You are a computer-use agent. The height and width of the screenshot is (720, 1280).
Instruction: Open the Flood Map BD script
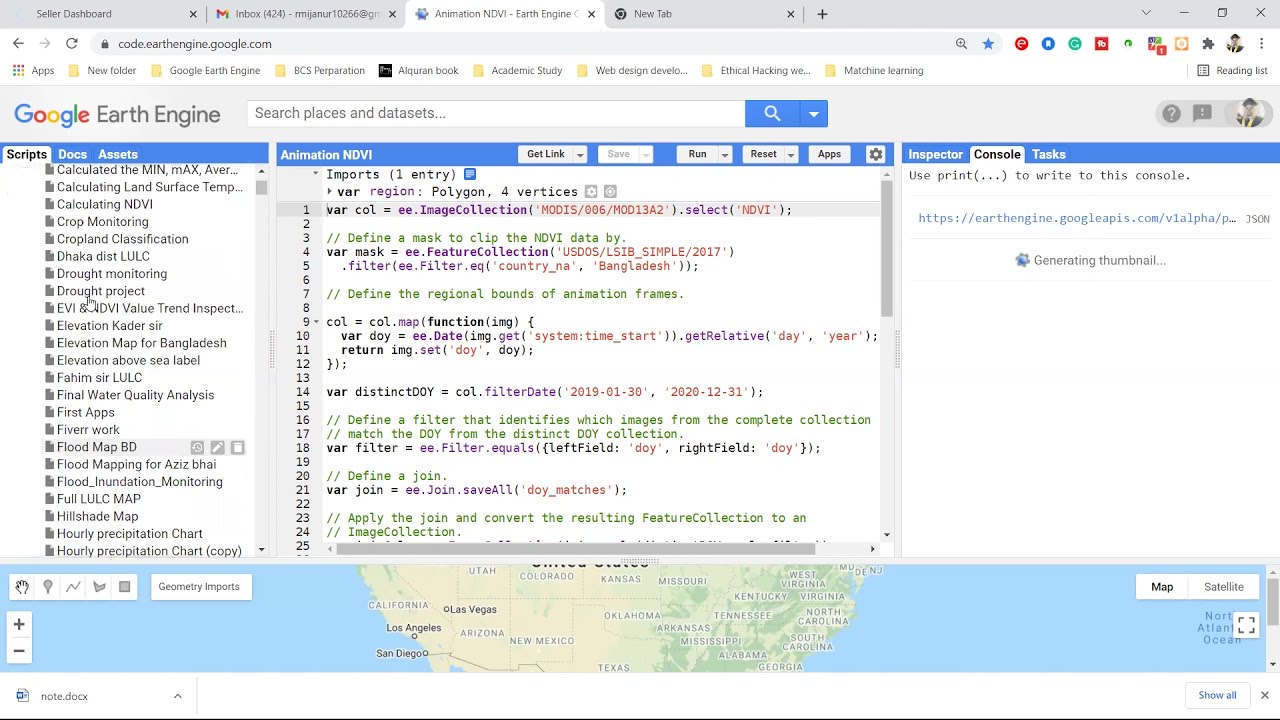97,447
